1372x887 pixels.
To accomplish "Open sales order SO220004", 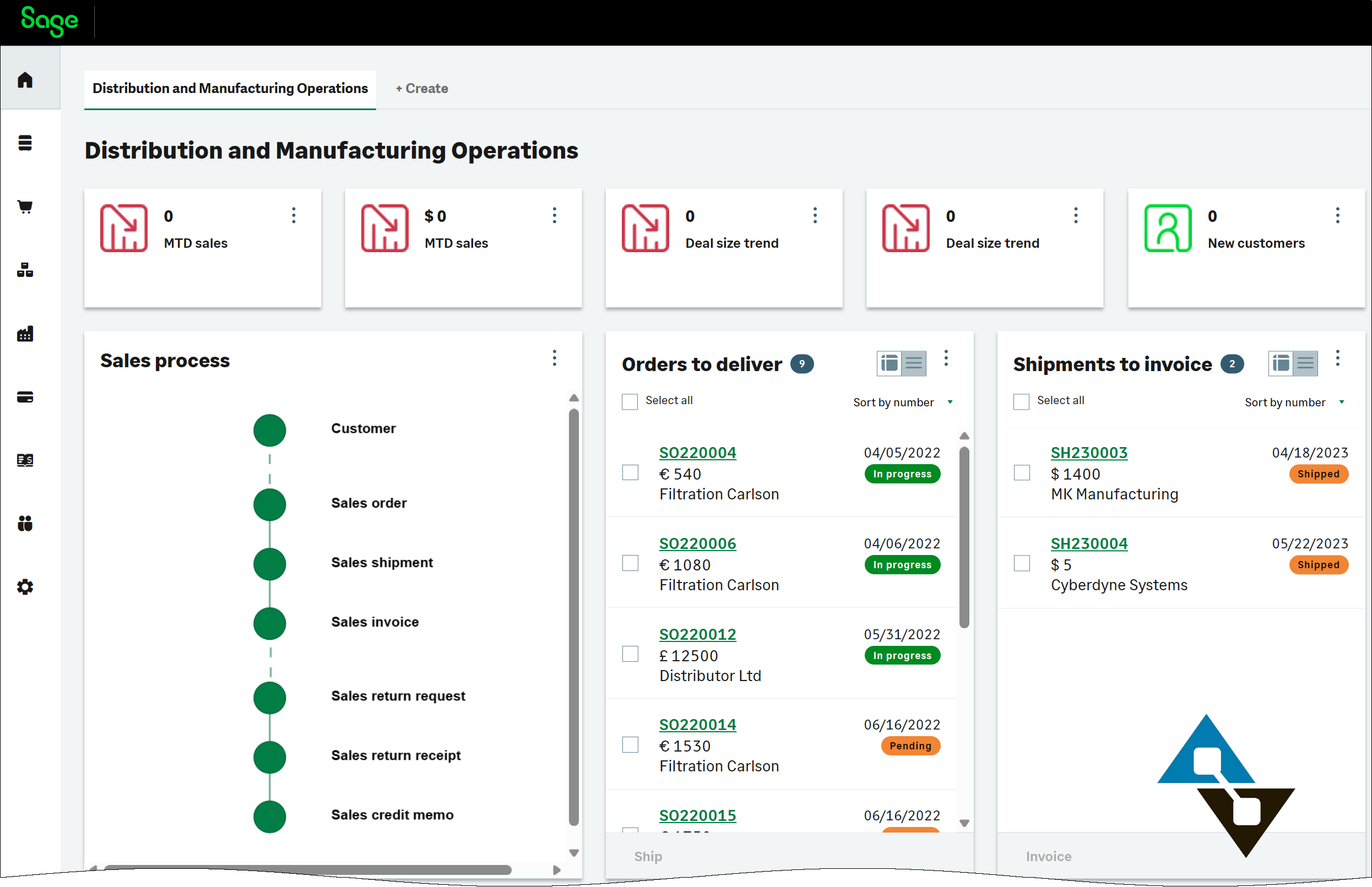I will [697, 453].
